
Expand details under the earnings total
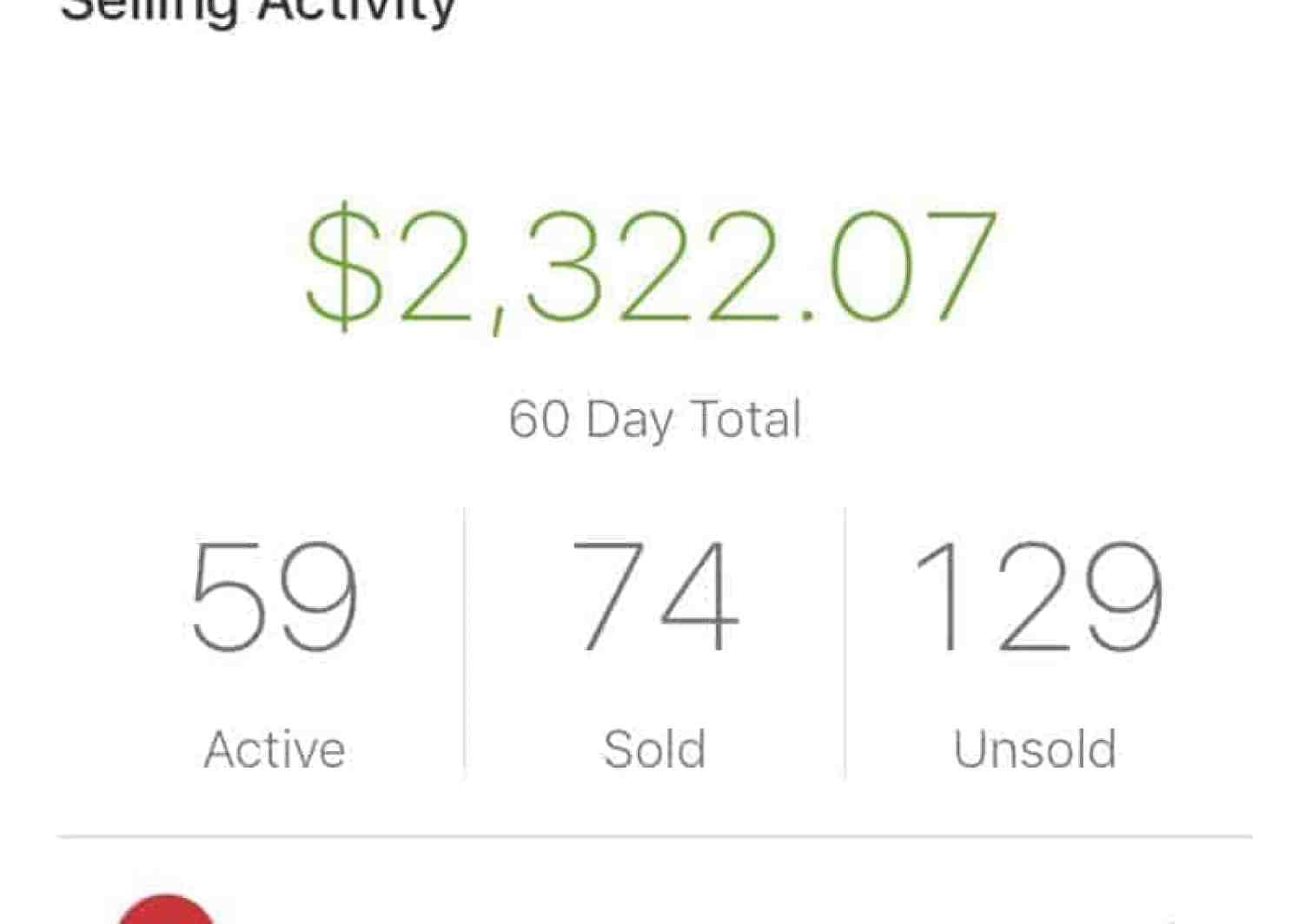tap(655, 417)
